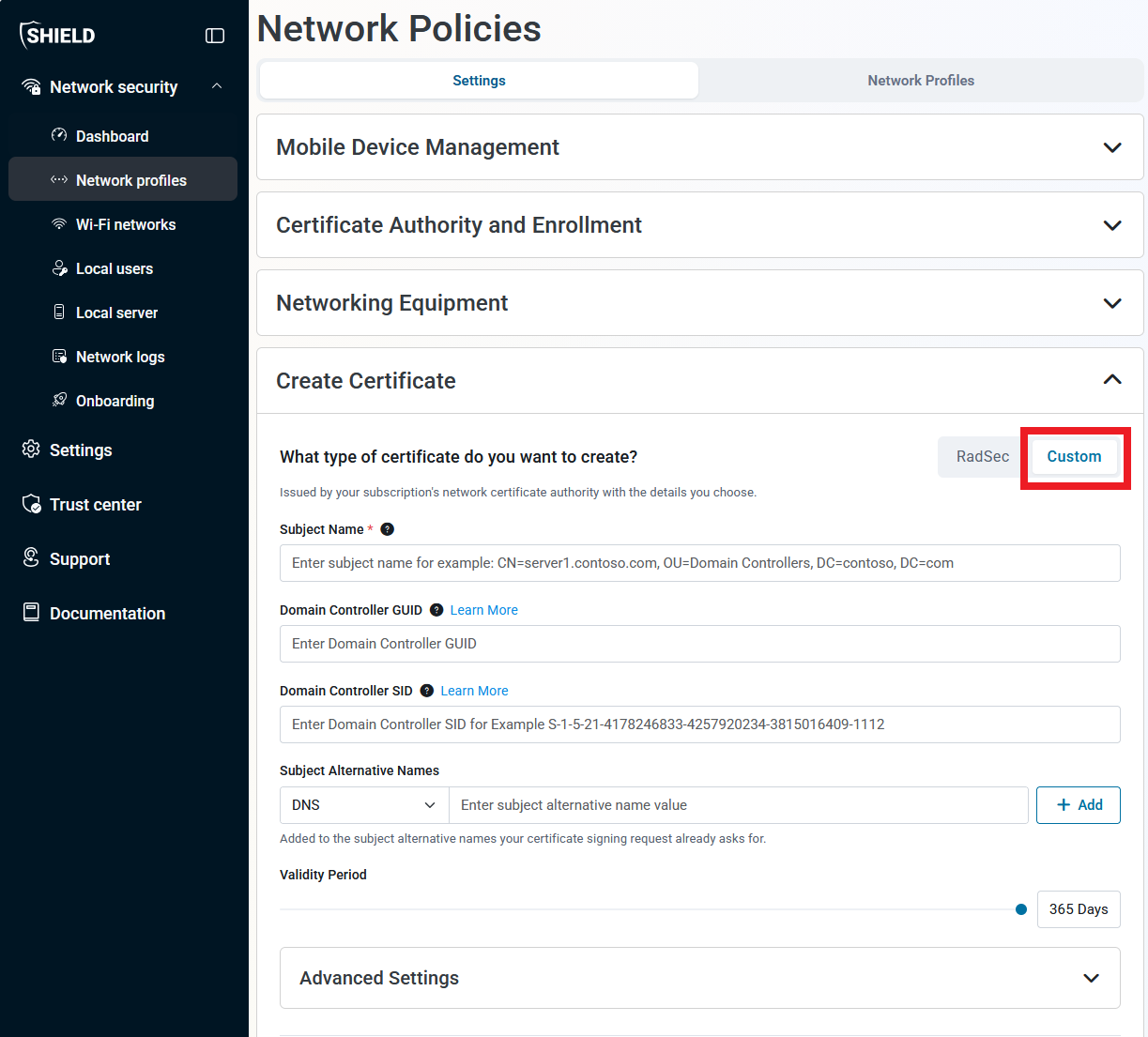The image size is (1148, 1037).
Task: Click the Wi-Fi networks signal icon
Action: coord(59,224)
